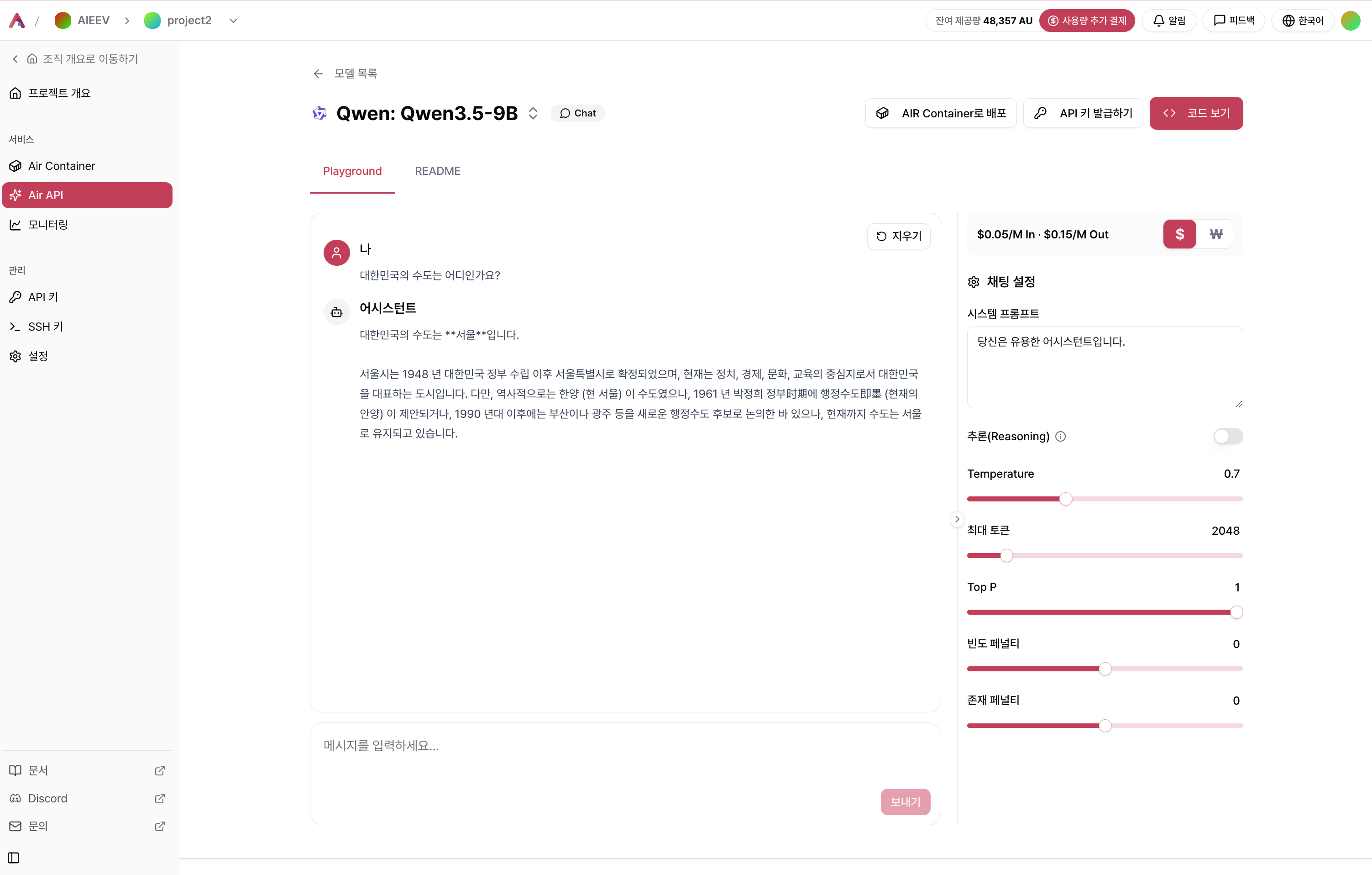
Task: Click API 키 발급하기 button
Action: [x=1083, y=113]
